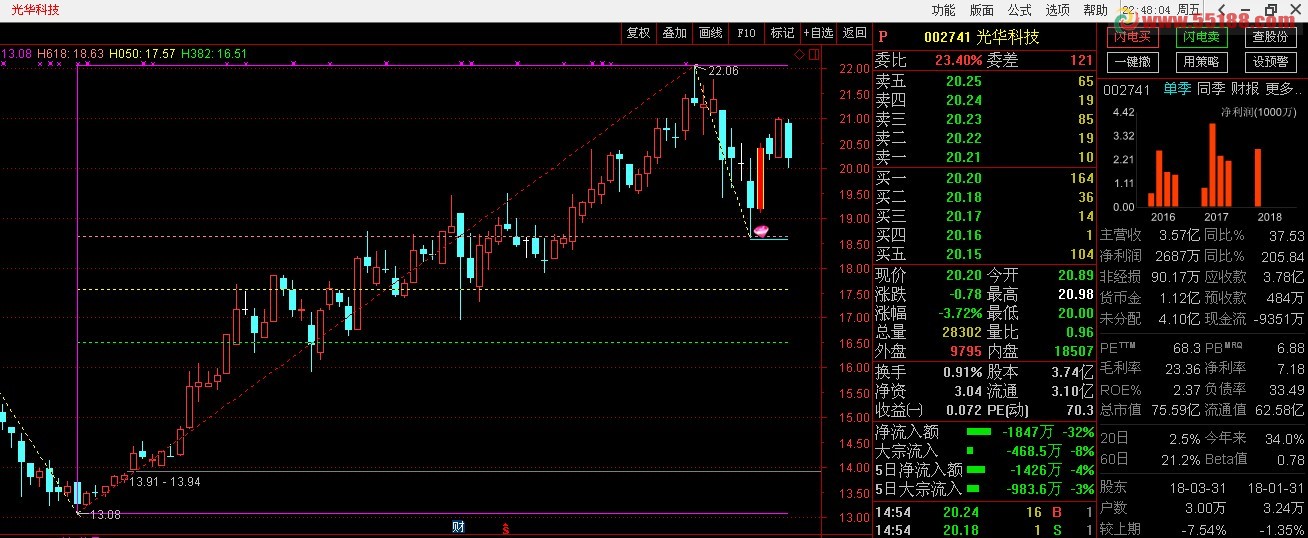Click the 光华科技 window title
This screenshot has height=538, width=1308.
click(x=33, y=10)
